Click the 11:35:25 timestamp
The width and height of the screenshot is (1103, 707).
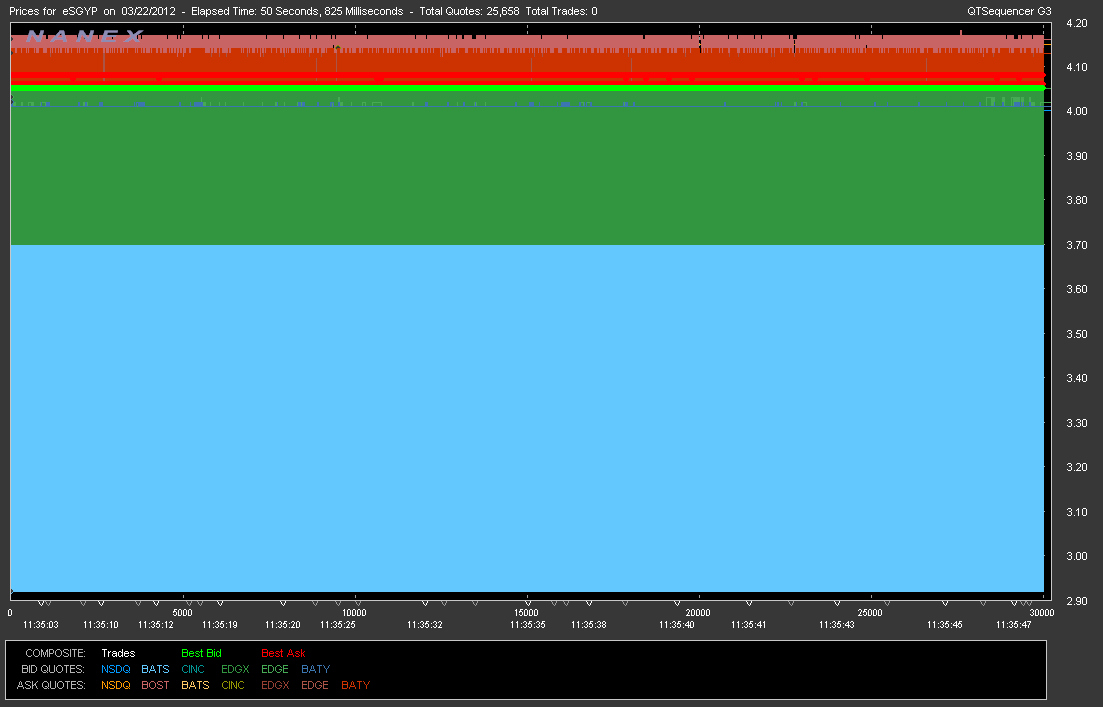pyautogui.click(x=338, y=625)
